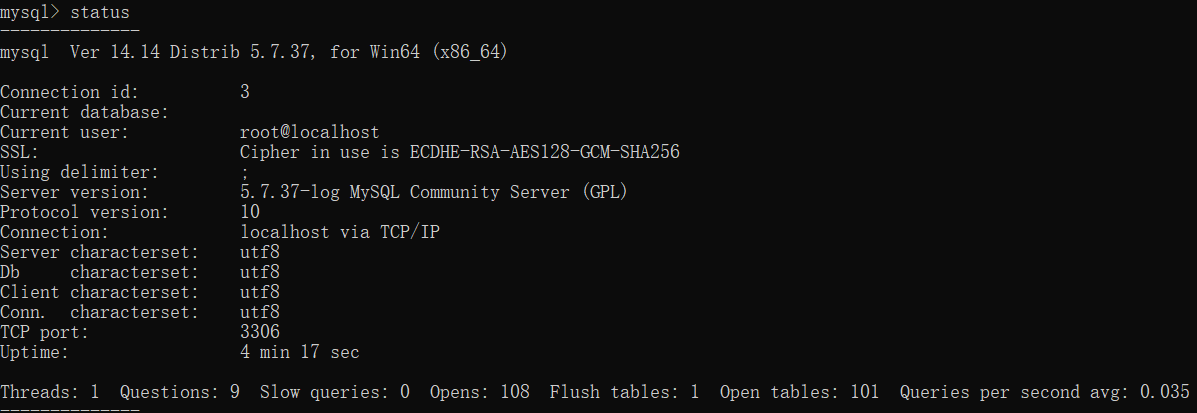The width and height of the screenshot is (1197, 413).
Task: Click the Conn. characterset utf8 value
Action: 260,311
